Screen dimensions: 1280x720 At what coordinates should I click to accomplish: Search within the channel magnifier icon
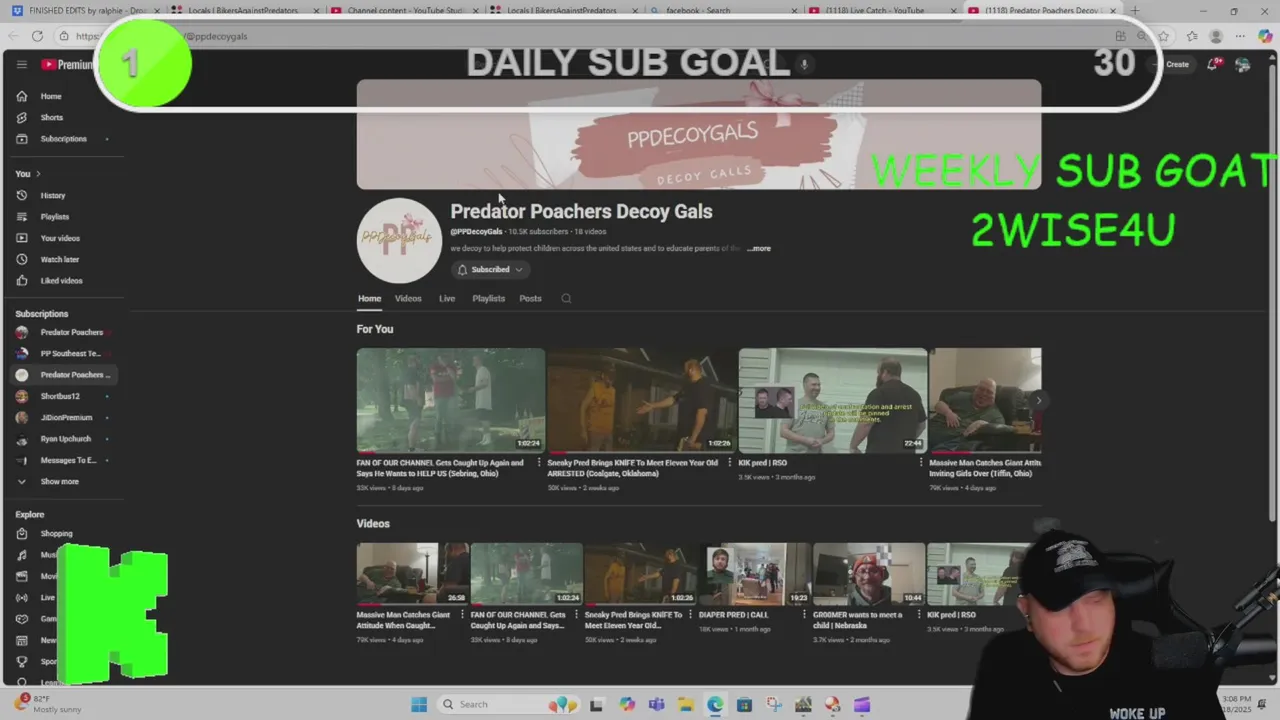pos(566,298)
